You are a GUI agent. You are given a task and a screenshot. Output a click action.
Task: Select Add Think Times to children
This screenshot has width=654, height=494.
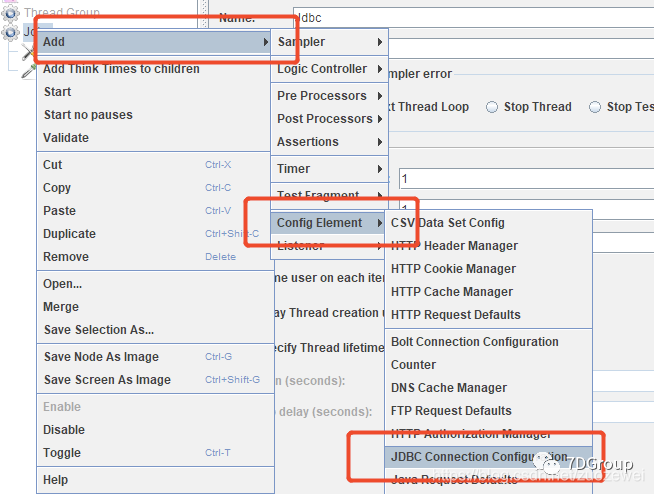point(153,69)
